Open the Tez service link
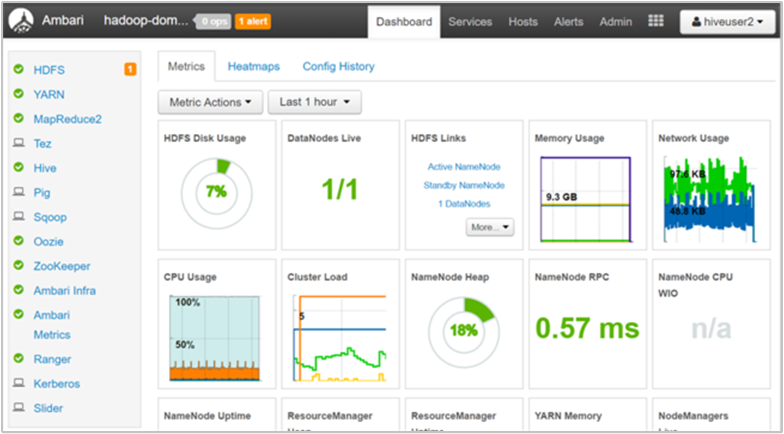The width and height of the screenshot is (784, 434). pos(42,144)
